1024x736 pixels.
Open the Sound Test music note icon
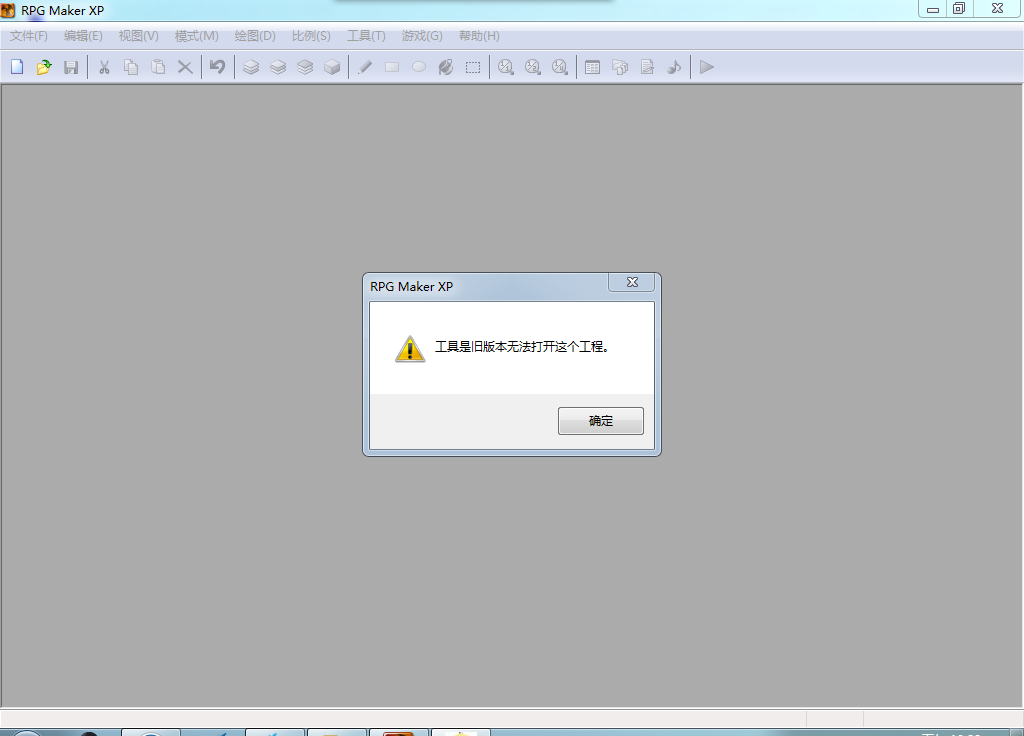(674, 67)
